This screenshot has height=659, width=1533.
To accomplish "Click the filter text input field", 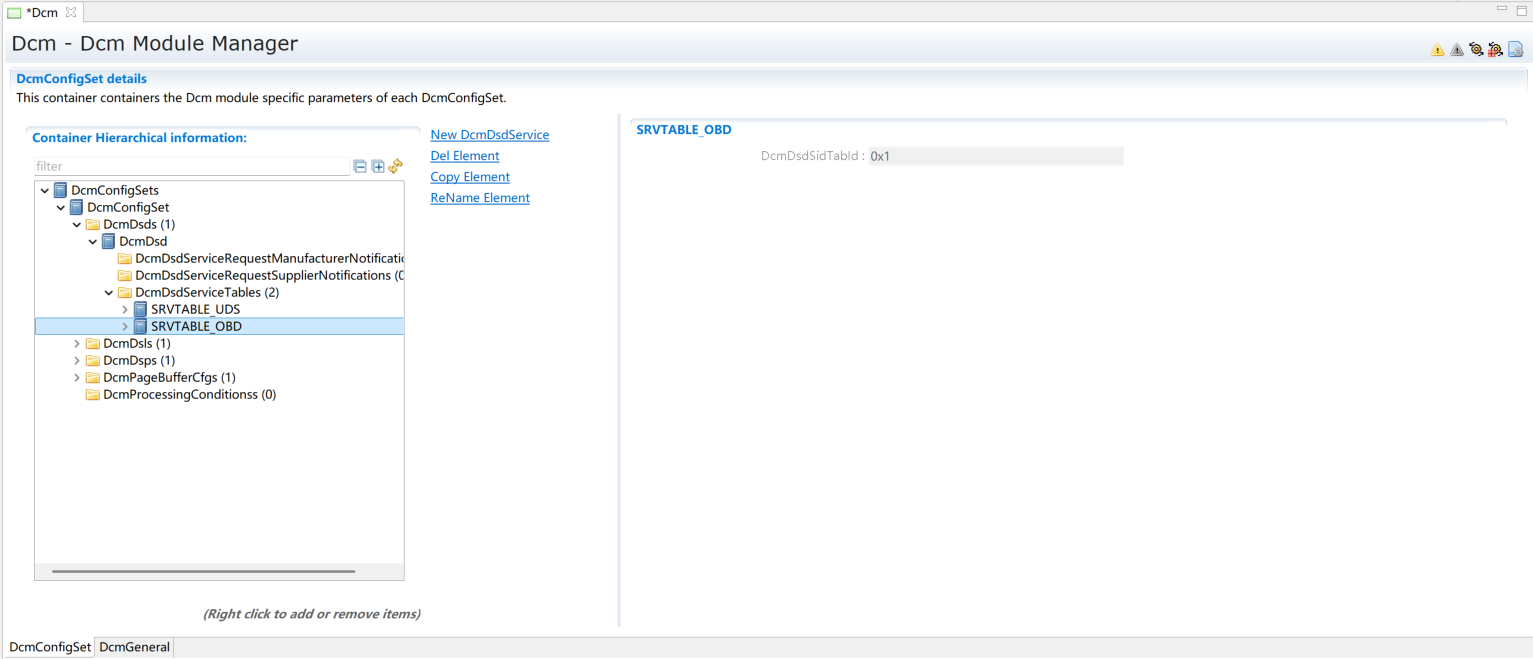I will [x=190, y=167].
